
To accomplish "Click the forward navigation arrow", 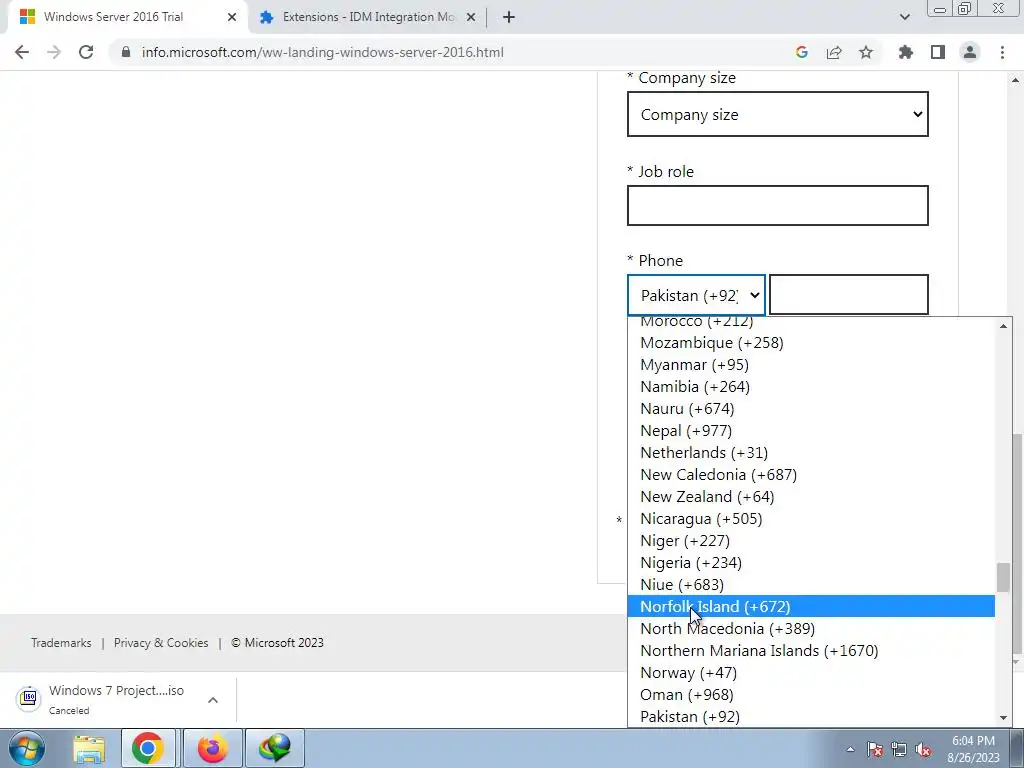I will point(54,52).
